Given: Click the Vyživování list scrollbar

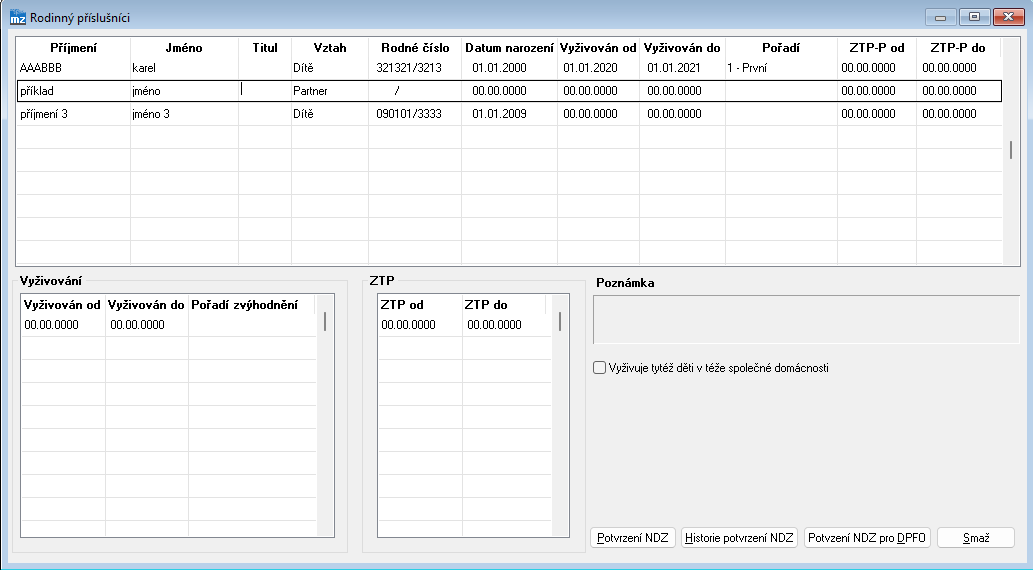Looking at the screenshot, I should click(324, 321).
